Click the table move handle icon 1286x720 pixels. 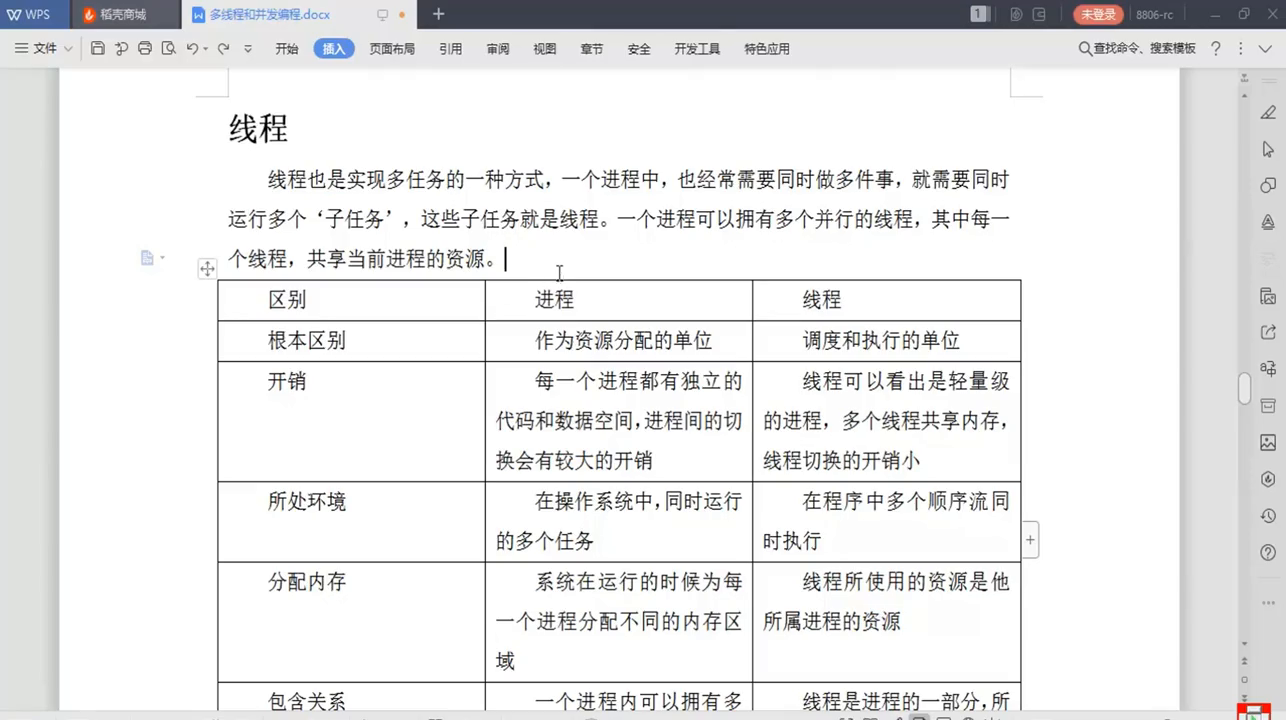coord(207,268)
